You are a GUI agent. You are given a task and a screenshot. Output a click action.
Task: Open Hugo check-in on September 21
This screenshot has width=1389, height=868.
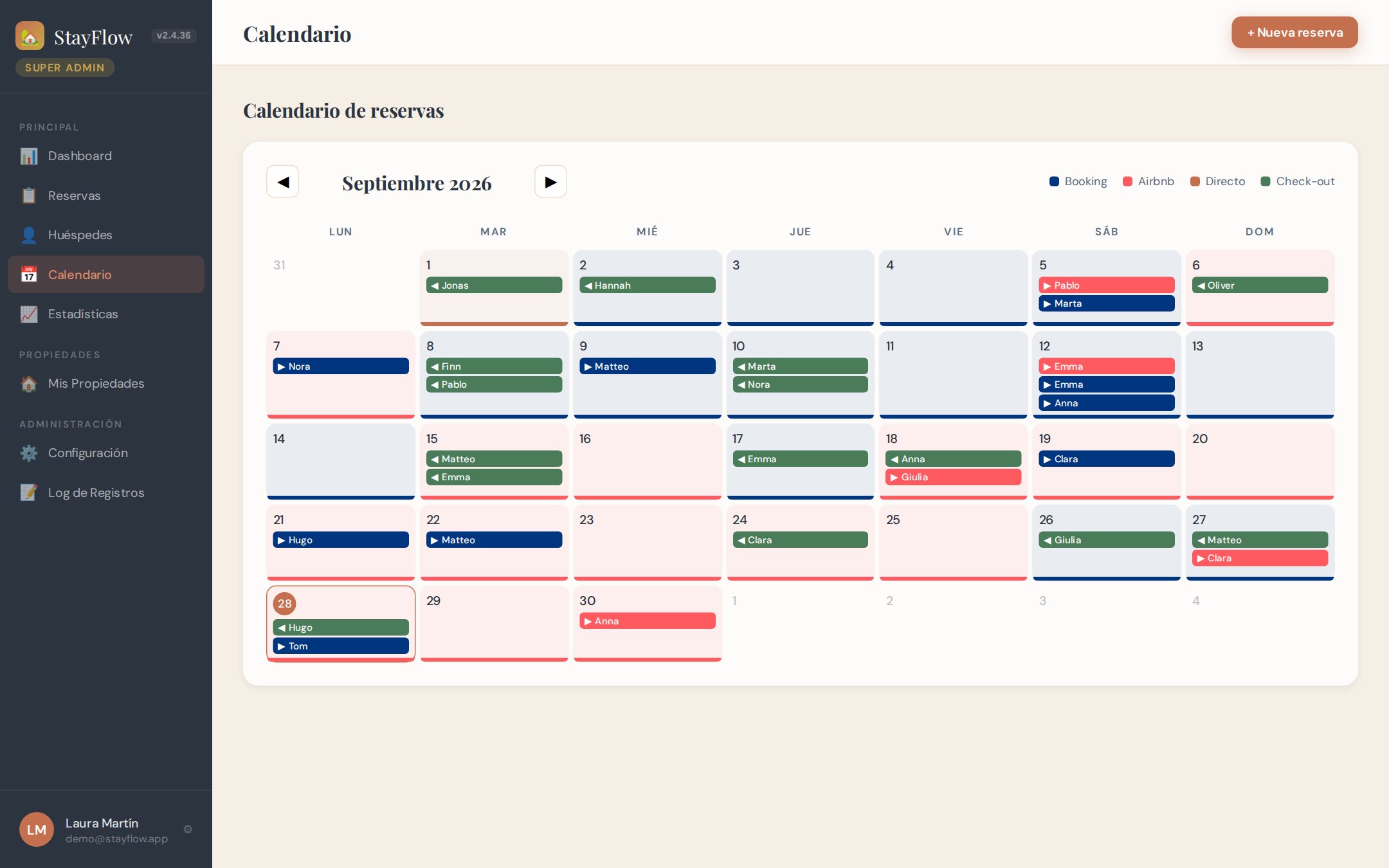coord(341,540)
